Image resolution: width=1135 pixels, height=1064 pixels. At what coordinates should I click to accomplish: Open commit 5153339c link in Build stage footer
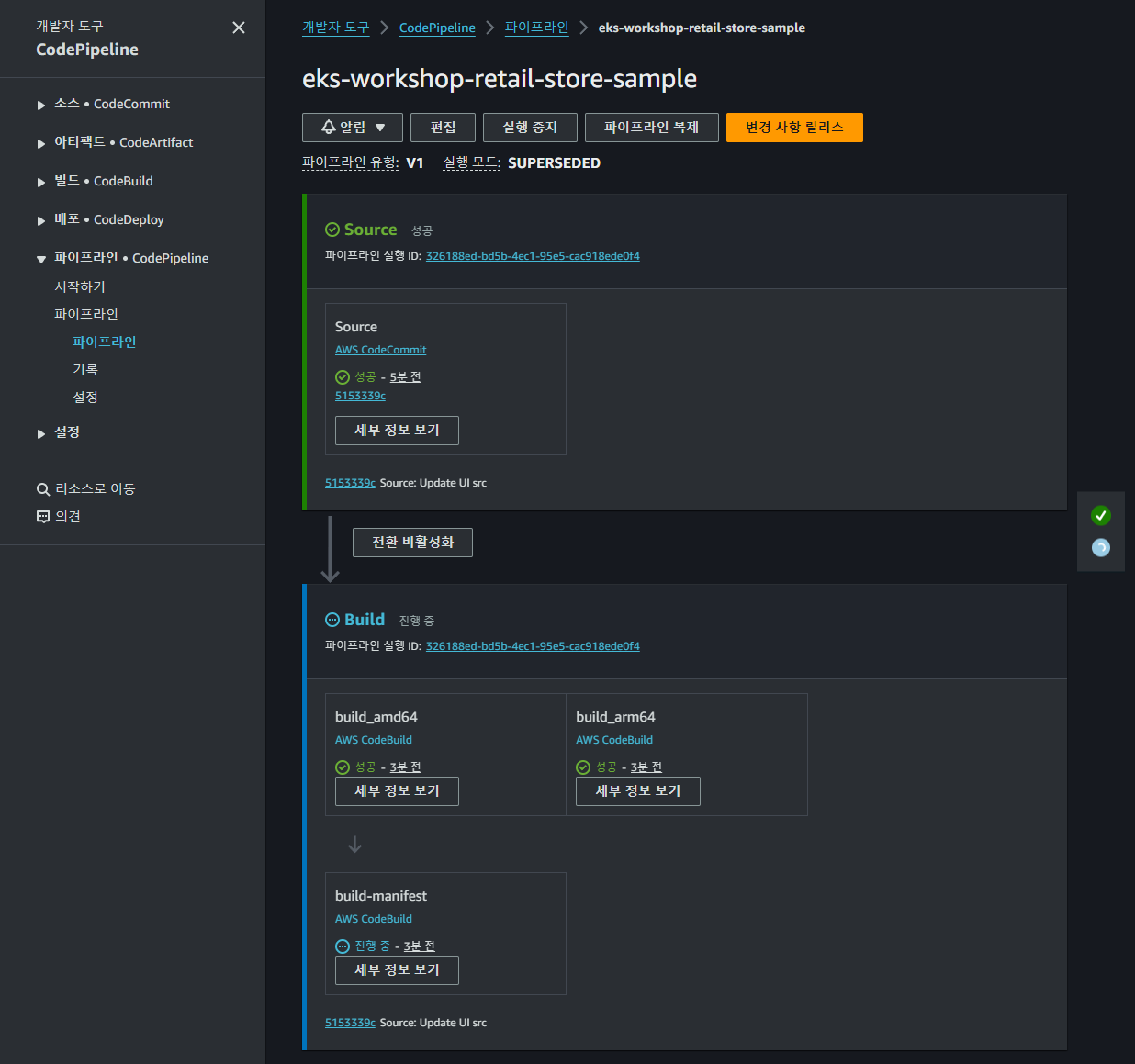(x=350, y=1023)
